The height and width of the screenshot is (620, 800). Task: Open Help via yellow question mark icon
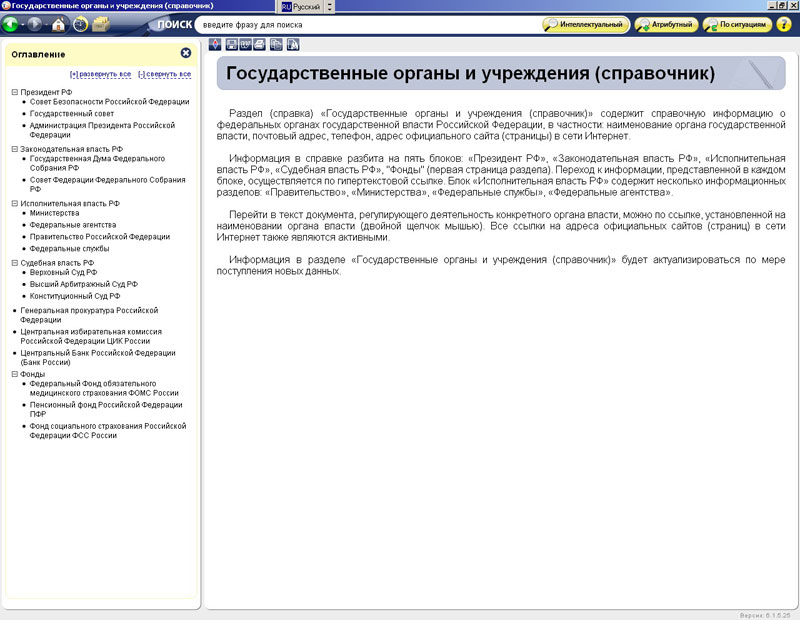click(784, 24)
